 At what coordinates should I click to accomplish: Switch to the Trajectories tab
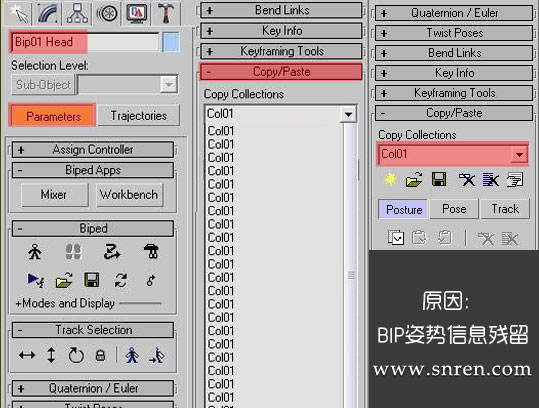(x=139, y=116)
